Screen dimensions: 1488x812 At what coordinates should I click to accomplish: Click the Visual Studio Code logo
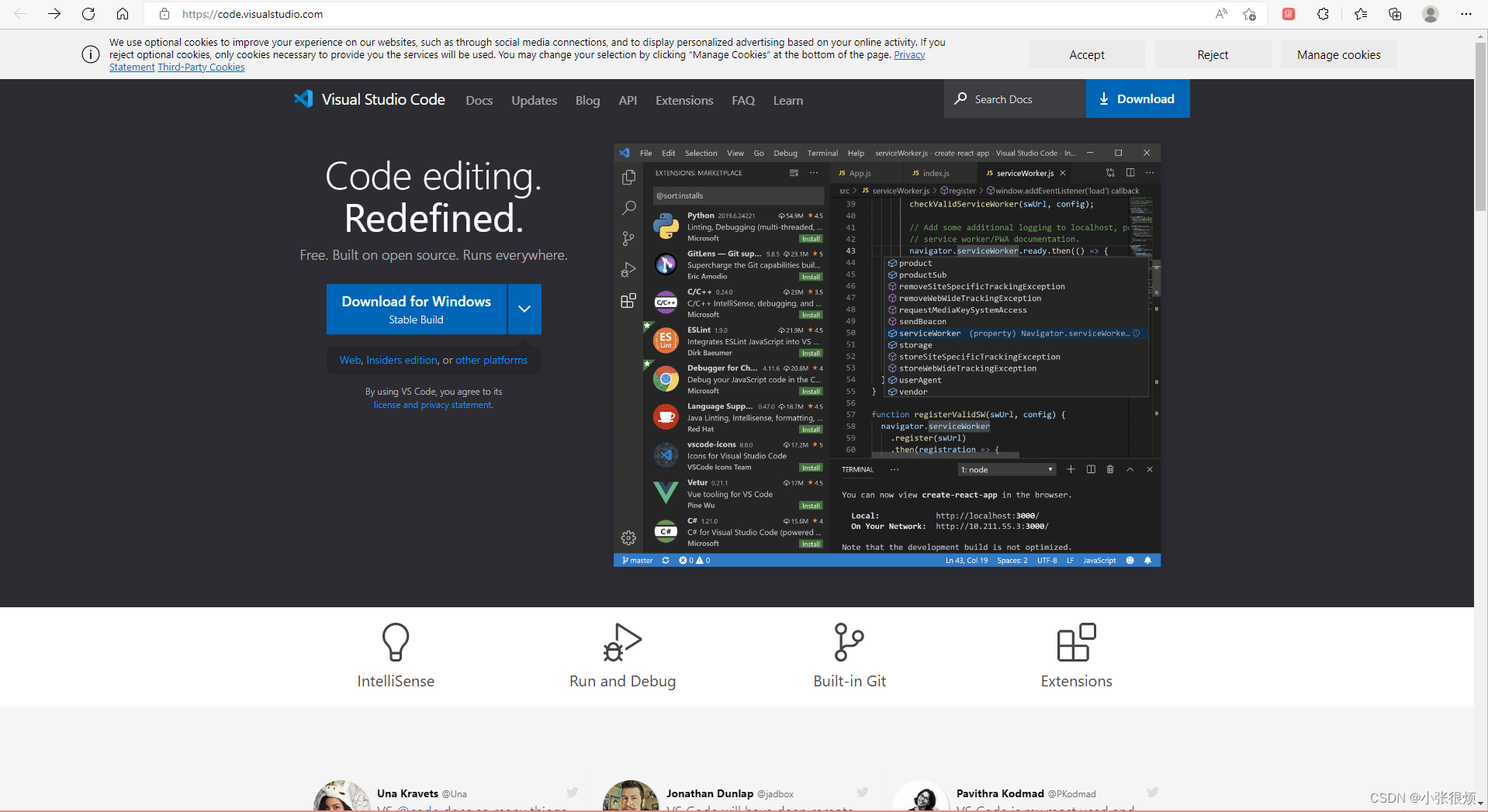[369, 99]
